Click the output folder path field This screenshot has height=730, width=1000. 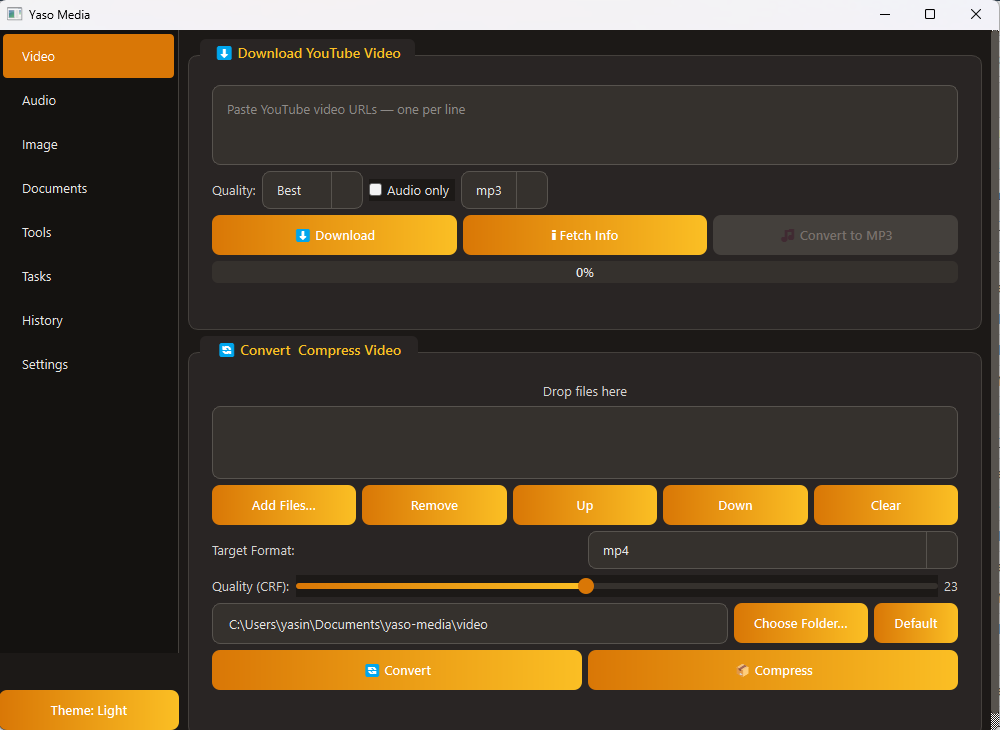coord(470,624)
